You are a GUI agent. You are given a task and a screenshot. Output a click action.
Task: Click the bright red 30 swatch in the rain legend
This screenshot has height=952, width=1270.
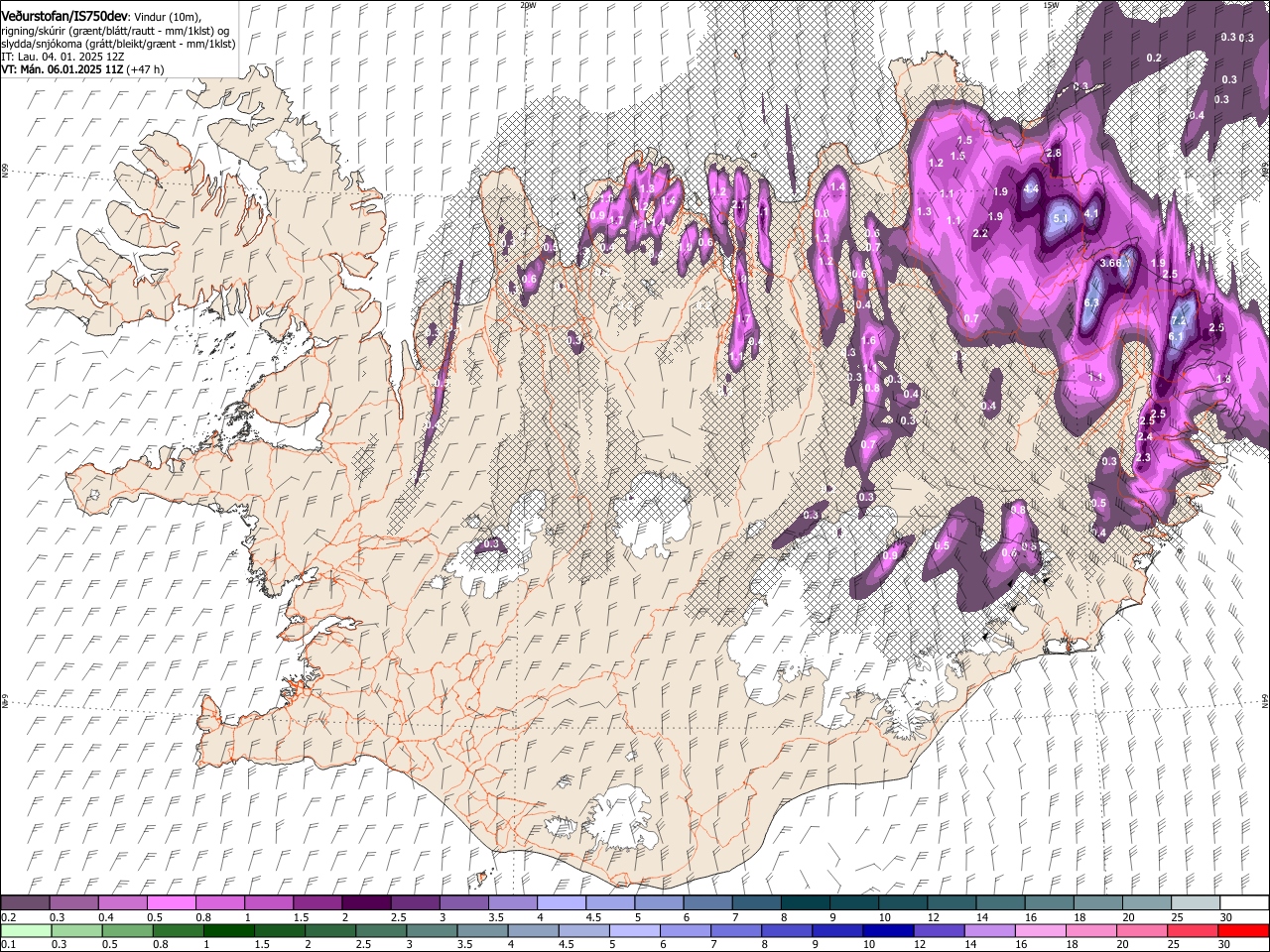1243,930
